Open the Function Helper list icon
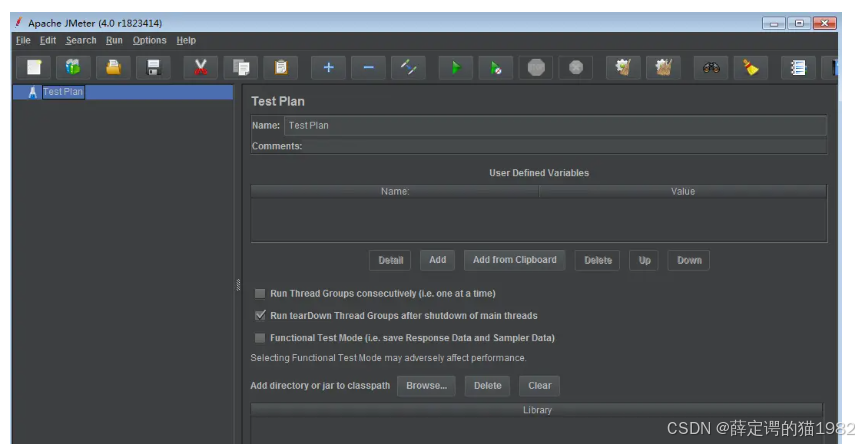 (x=798, y=67)
